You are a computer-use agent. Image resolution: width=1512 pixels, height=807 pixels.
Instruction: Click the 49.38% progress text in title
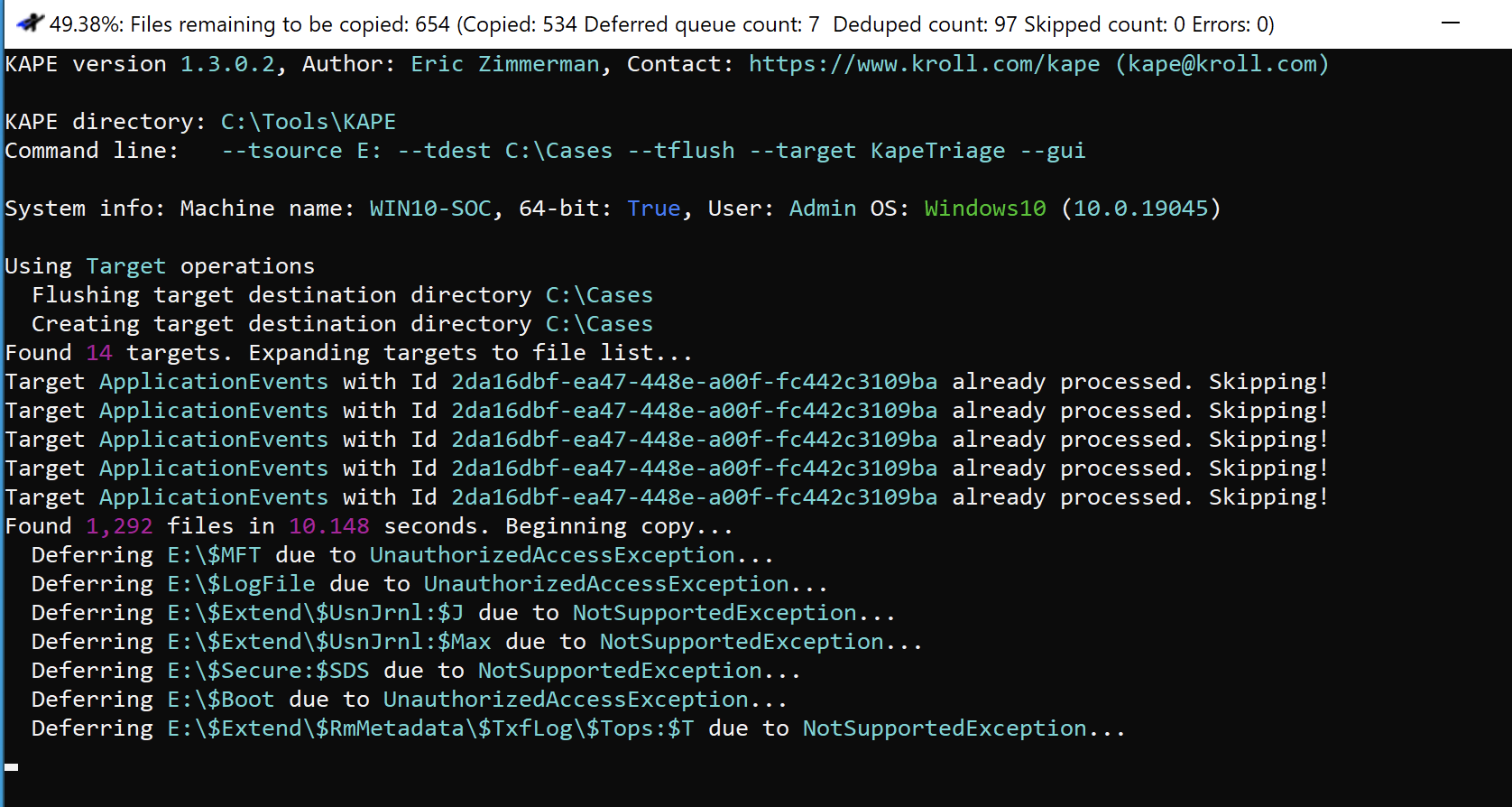(x=86, y=24)
